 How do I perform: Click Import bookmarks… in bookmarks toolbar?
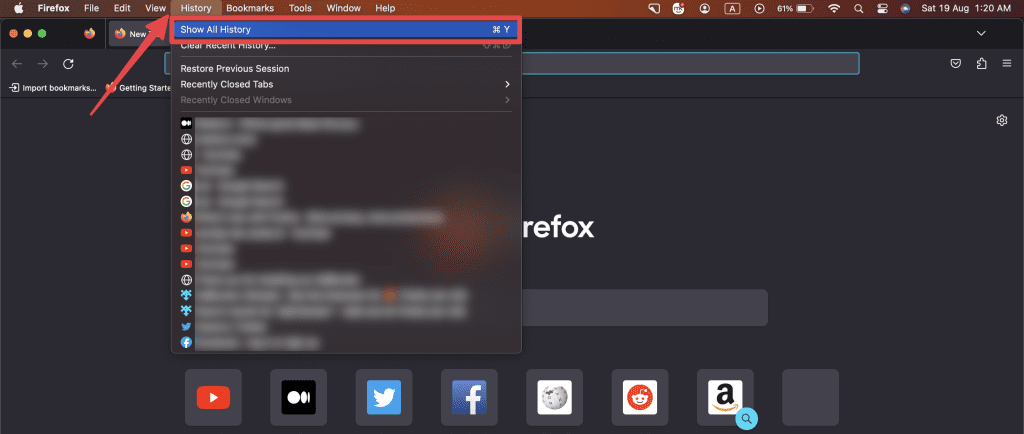coord(53,87)
